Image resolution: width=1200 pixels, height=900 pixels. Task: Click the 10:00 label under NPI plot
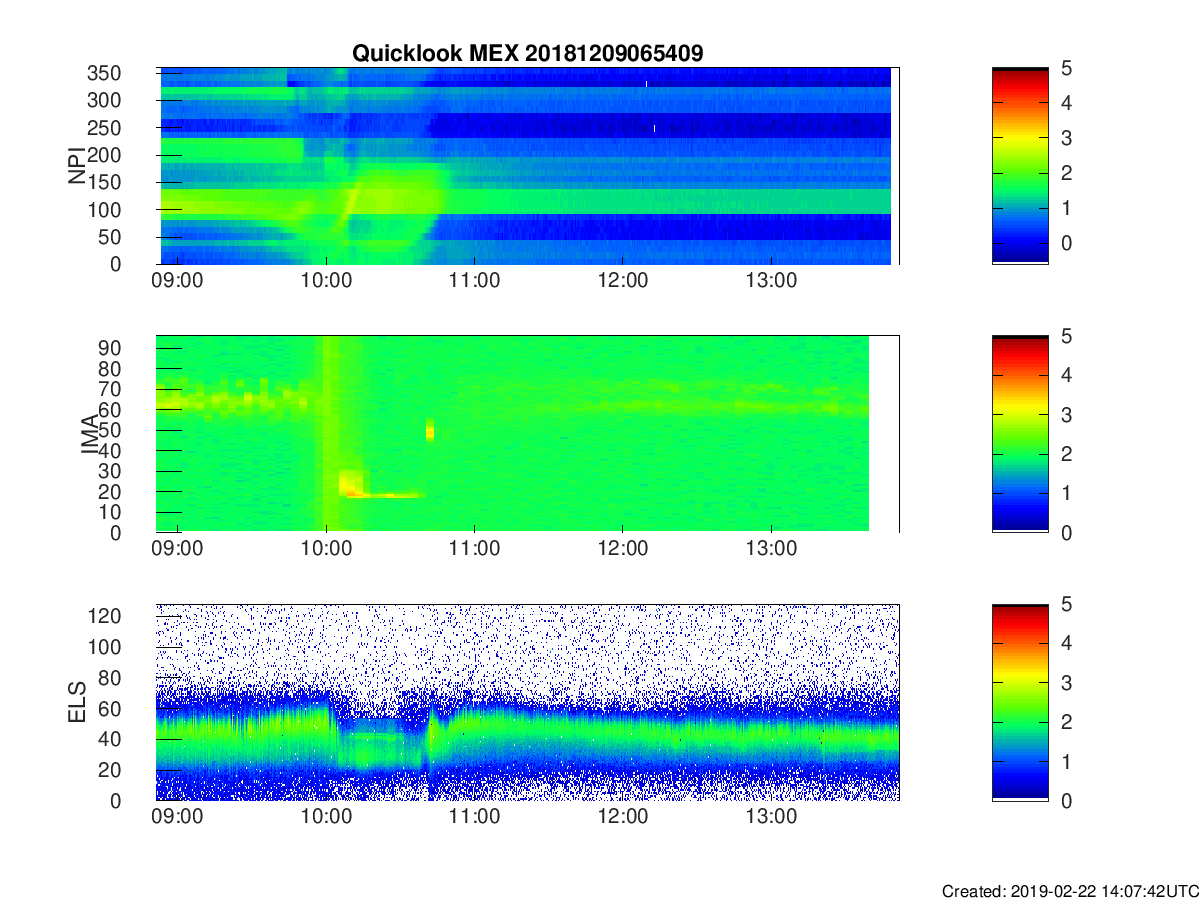326,281
